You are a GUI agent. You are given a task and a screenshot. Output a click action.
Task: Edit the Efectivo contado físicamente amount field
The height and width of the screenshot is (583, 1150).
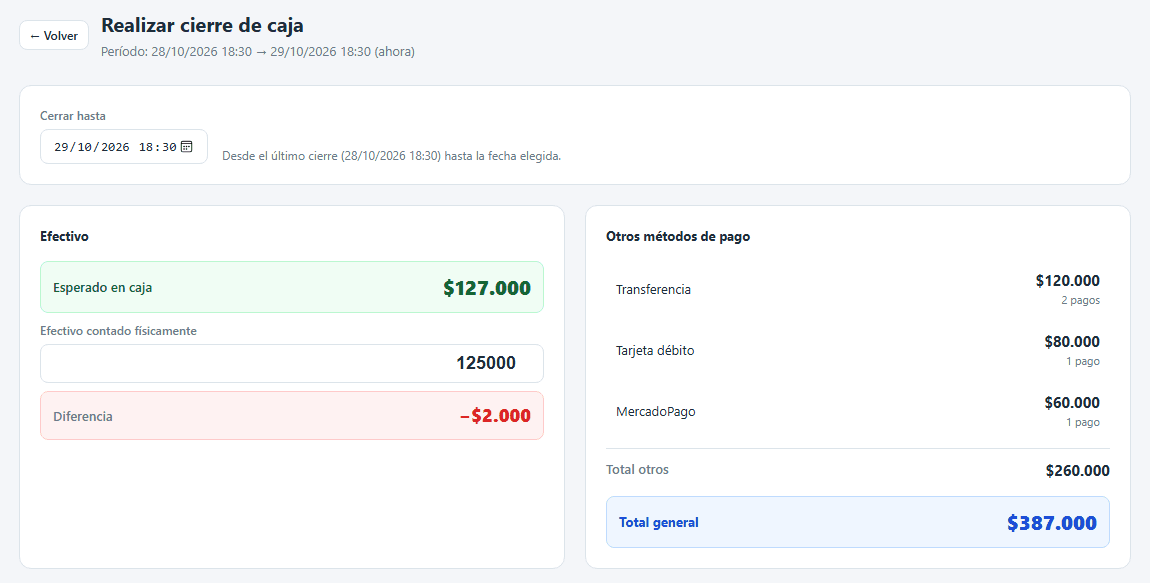(292, 363)
